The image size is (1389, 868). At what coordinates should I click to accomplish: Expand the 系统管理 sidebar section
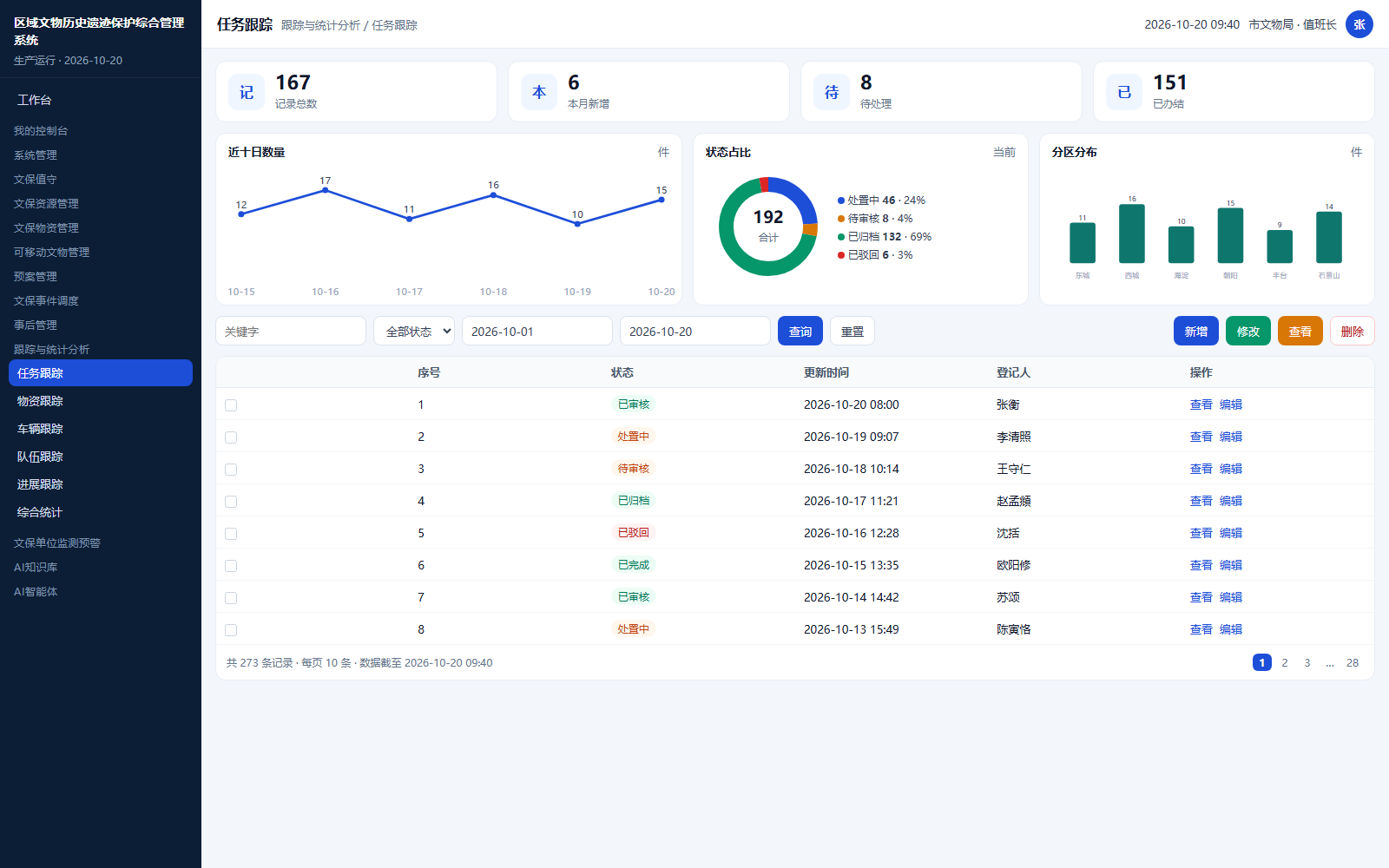tap(101, 155)
